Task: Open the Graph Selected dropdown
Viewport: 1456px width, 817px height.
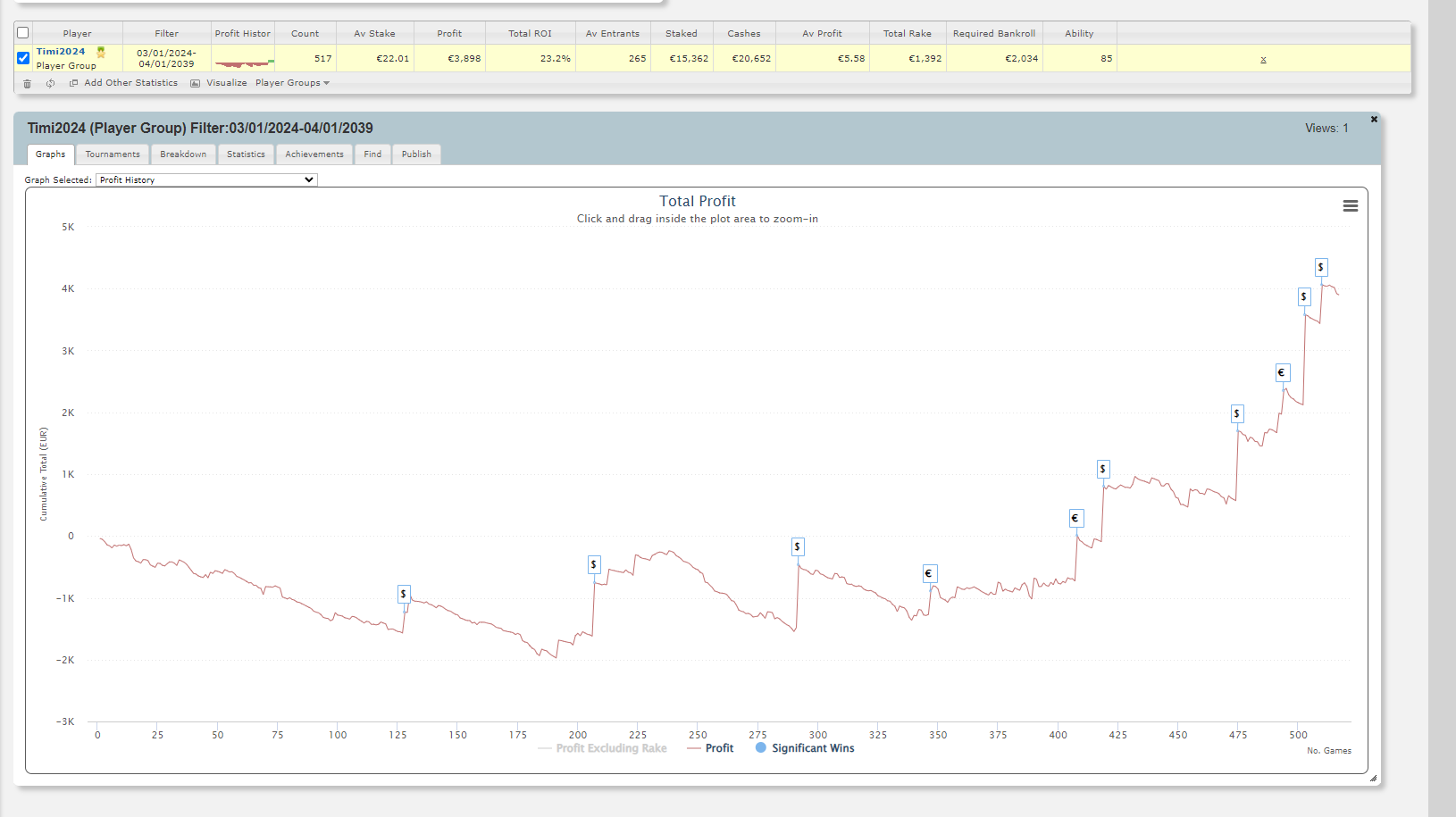Action: pos(206,179)
